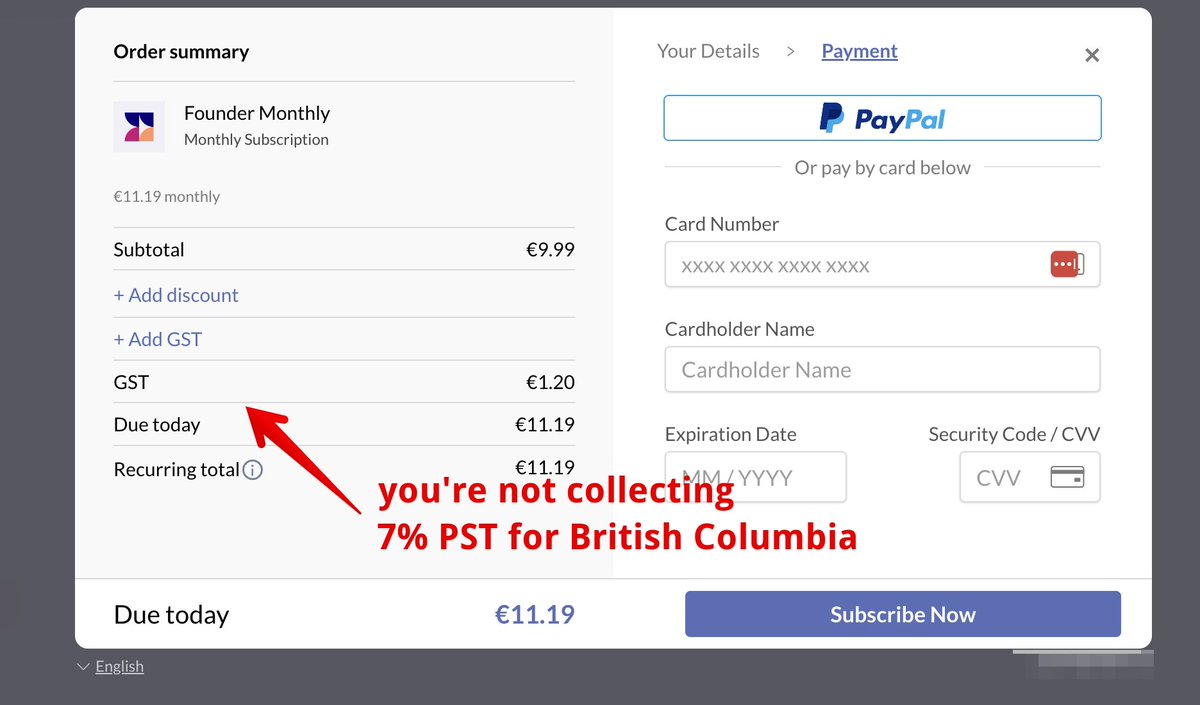1200x705 pixels.
Task: Click the + Add discount link
Action: 176,295
